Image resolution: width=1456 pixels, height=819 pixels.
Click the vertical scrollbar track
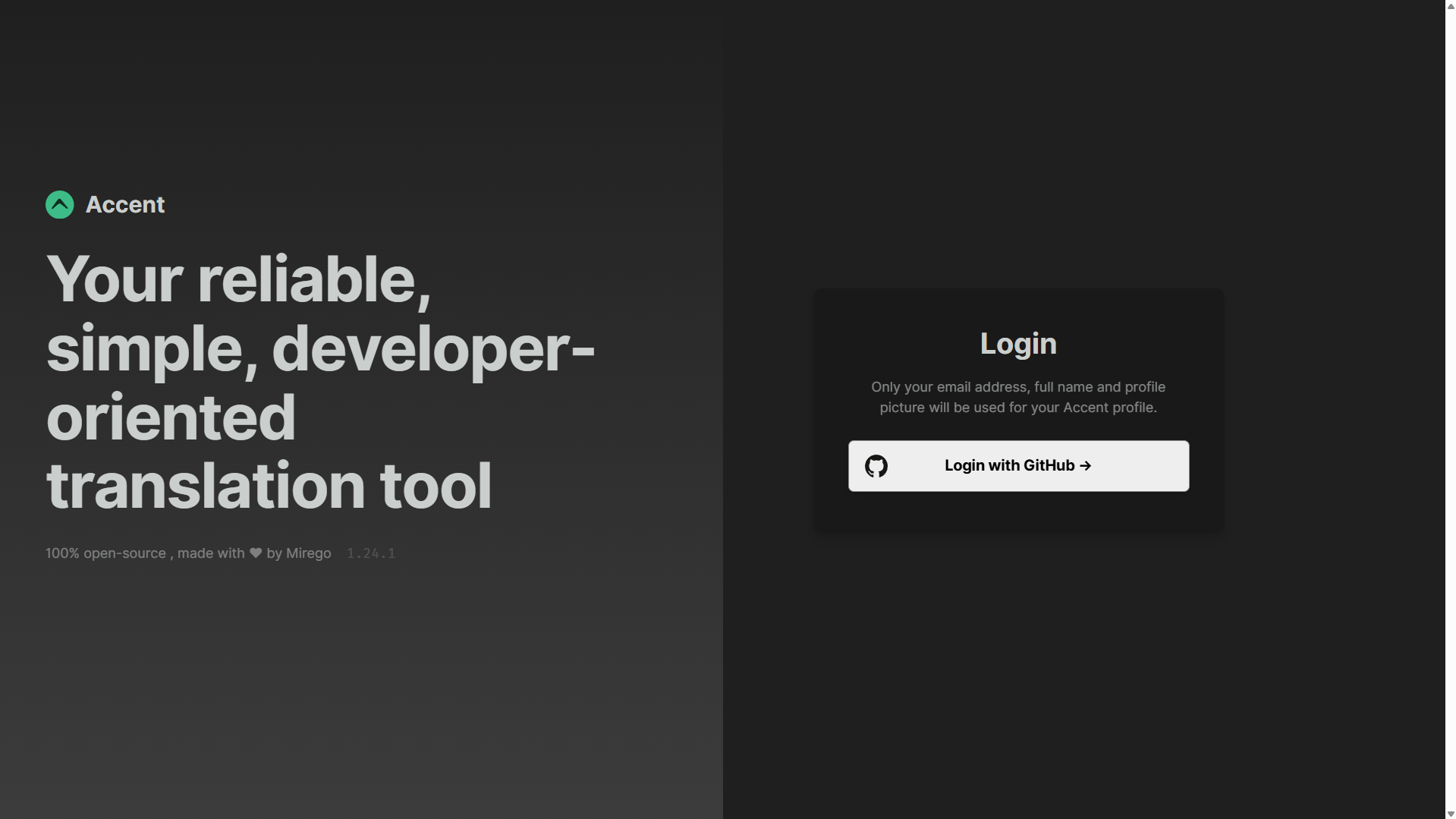click(1451, 380)
